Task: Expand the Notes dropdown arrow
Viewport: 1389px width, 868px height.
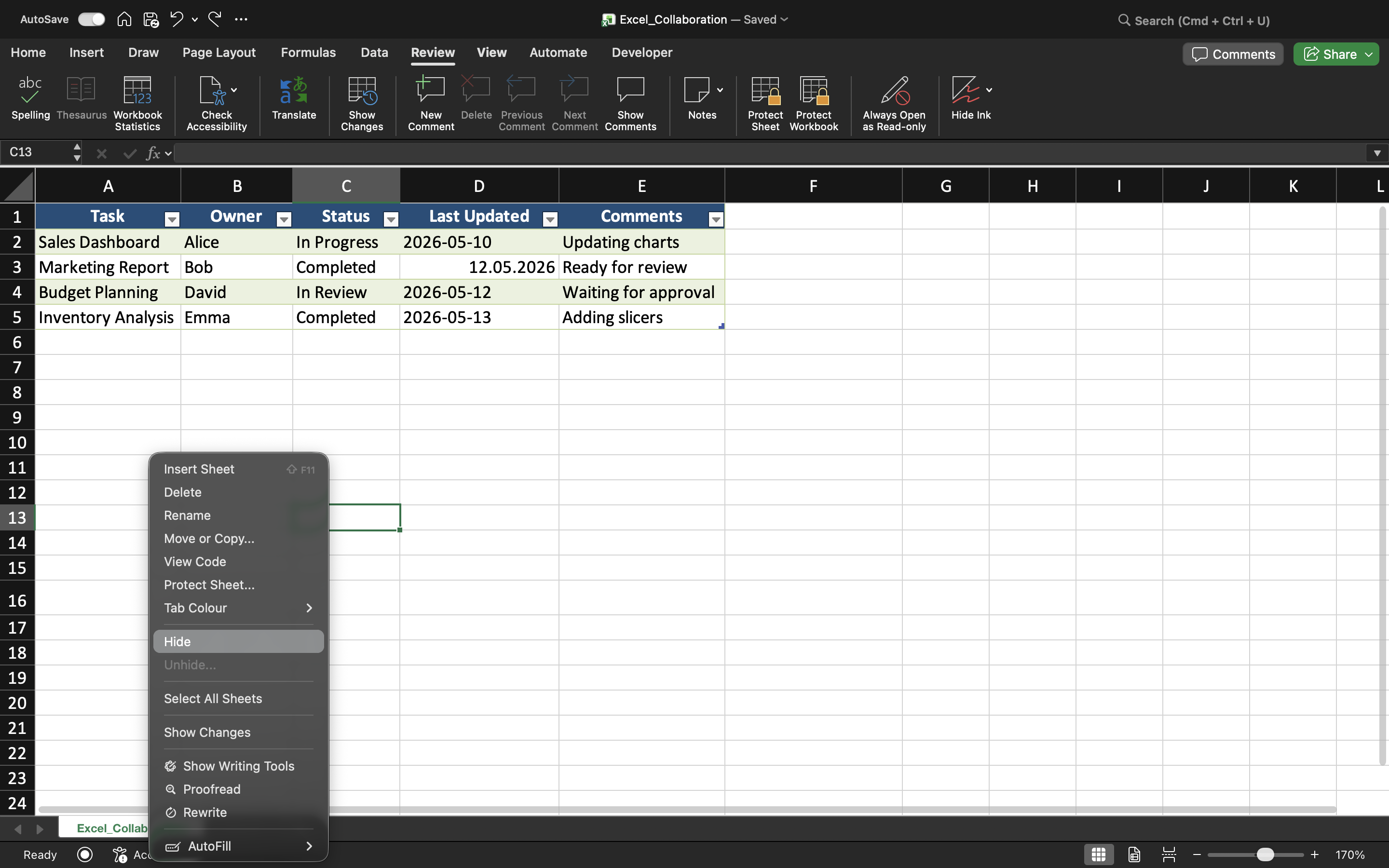Action: 721,90
